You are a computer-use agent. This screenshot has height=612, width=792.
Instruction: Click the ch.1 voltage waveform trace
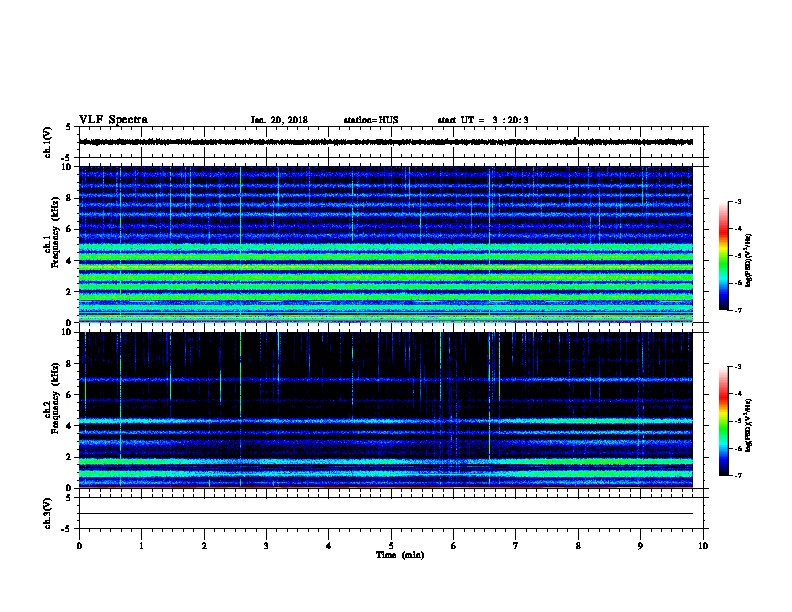click(386, 142)
